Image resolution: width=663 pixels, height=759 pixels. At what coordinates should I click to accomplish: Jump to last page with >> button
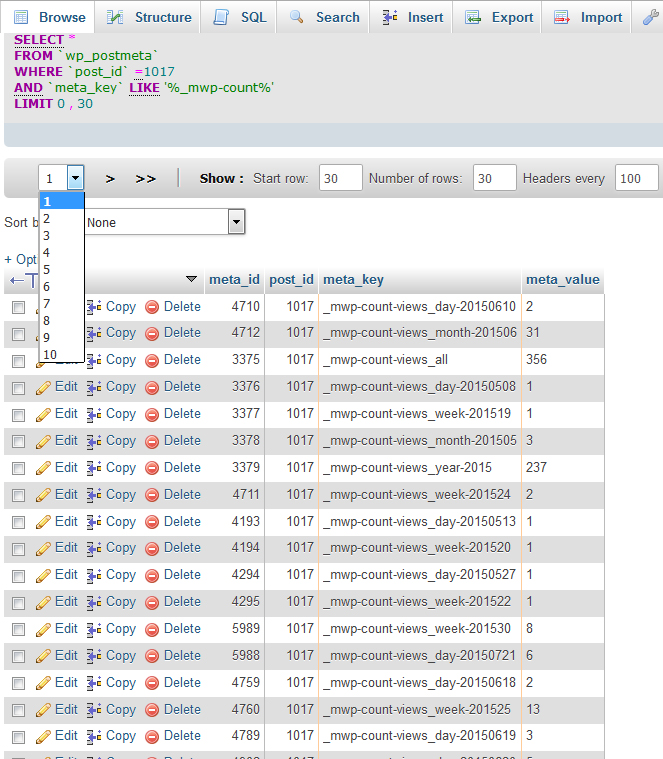146,179
